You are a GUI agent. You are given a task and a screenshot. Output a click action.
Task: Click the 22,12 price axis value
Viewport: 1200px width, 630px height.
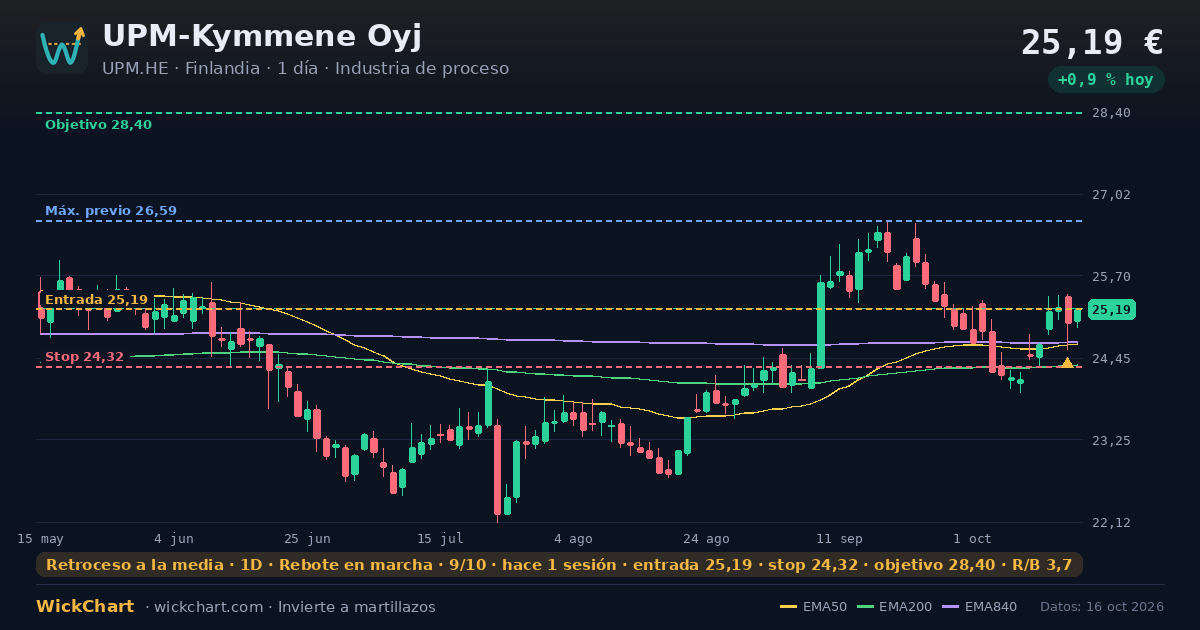[1111, 523]
